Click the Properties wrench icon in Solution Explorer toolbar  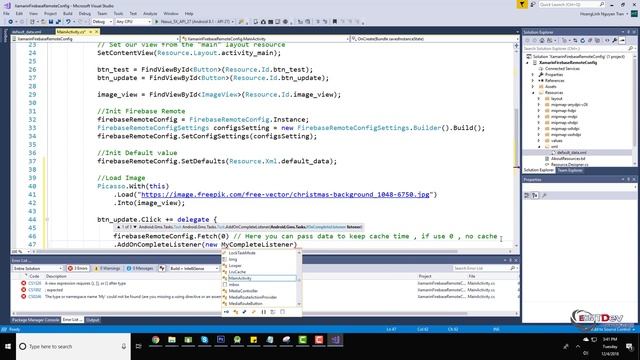(x=615, y=41)
